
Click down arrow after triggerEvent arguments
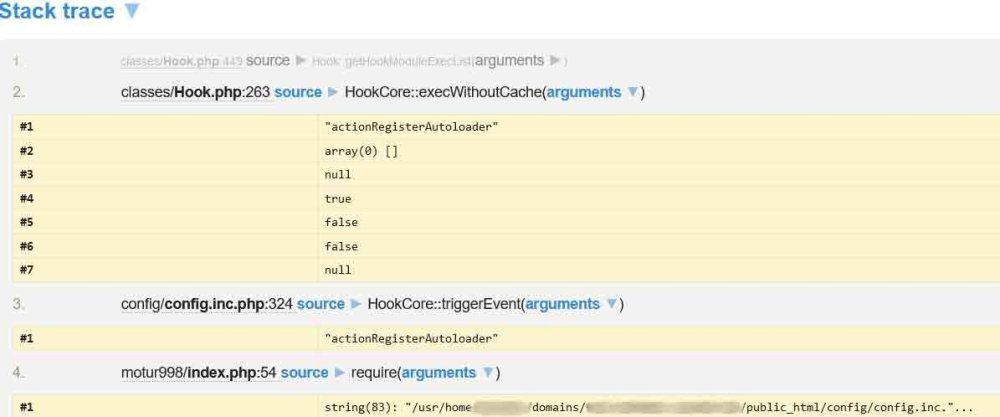(x=612, y=304)
